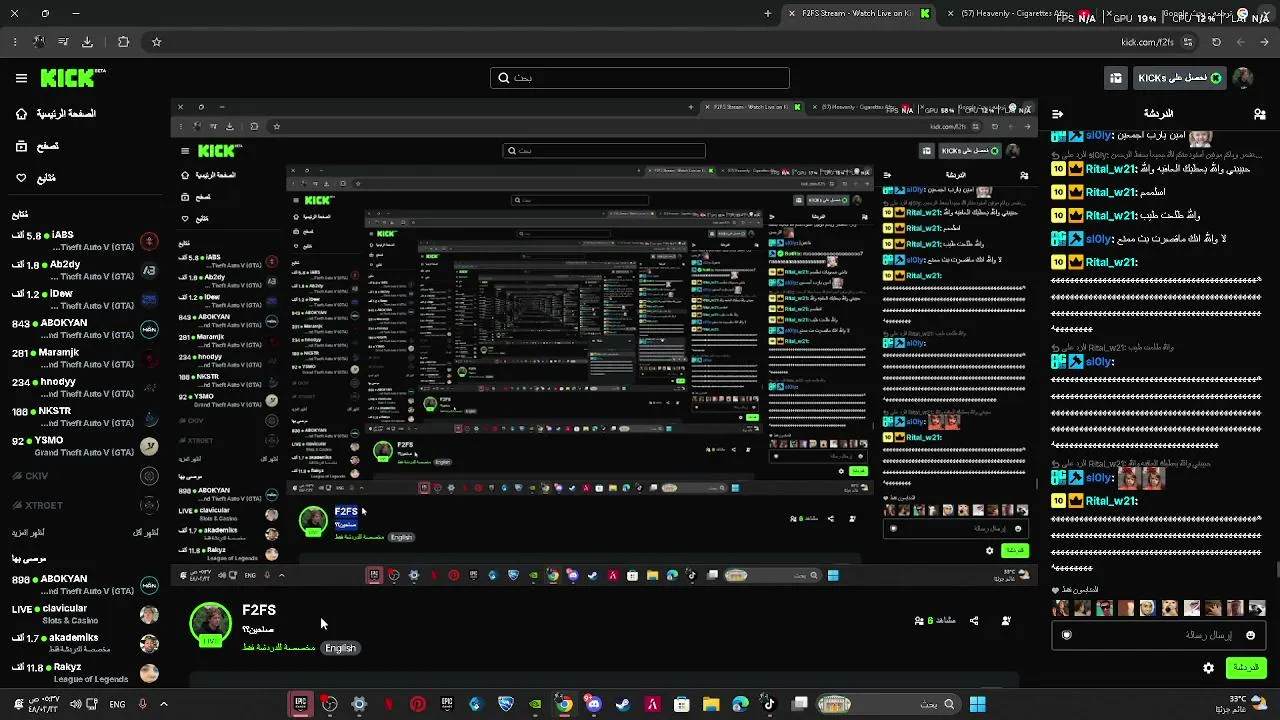Click the F2FS channel name
This screenshot has height=720, width=1280.
[x=259, y=610]
